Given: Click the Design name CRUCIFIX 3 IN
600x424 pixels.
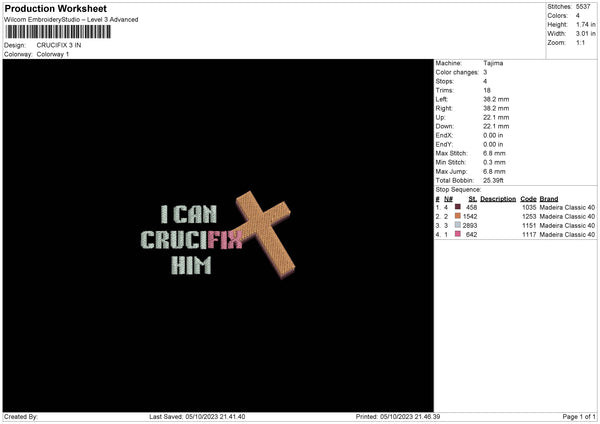Looking at the screenshot, I should [x=59, y=45].
